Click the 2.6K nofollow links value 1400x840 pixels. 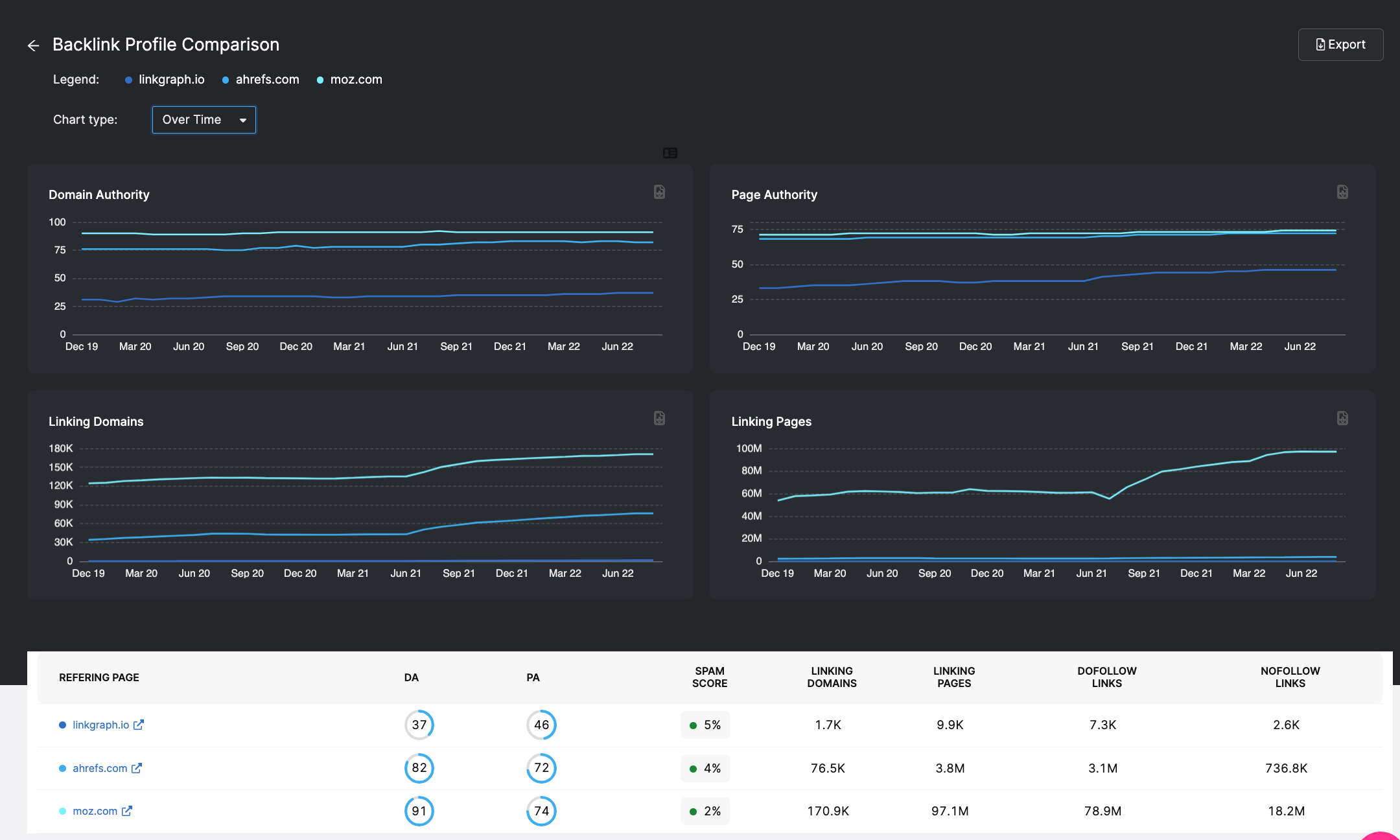coord(1287,725)
